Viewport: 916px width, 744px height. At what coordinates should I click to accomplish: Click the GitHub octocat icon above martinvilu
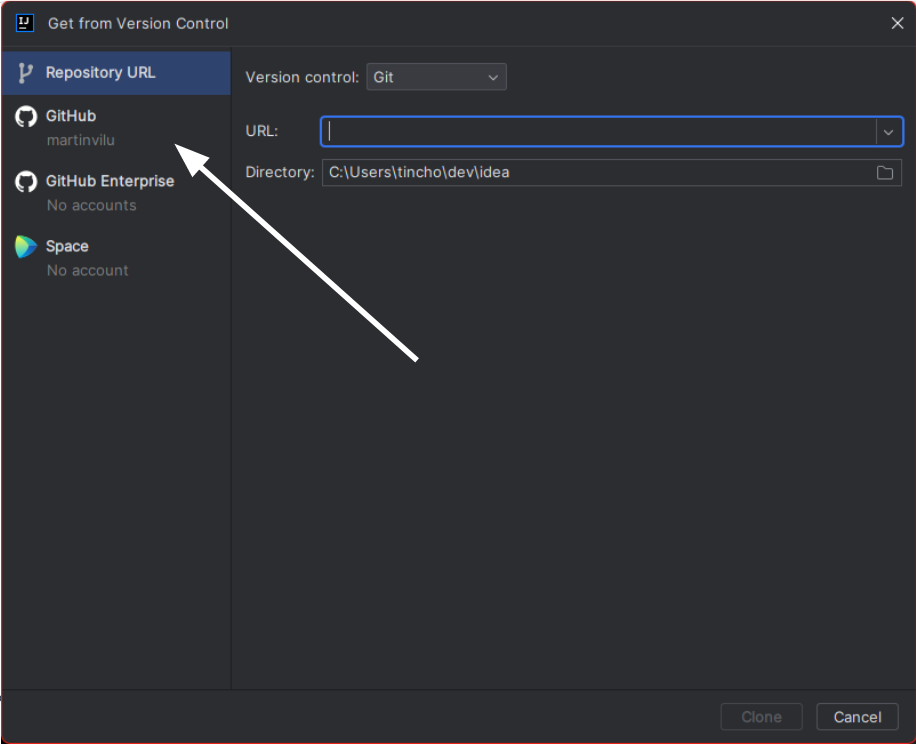coord(26,117)
